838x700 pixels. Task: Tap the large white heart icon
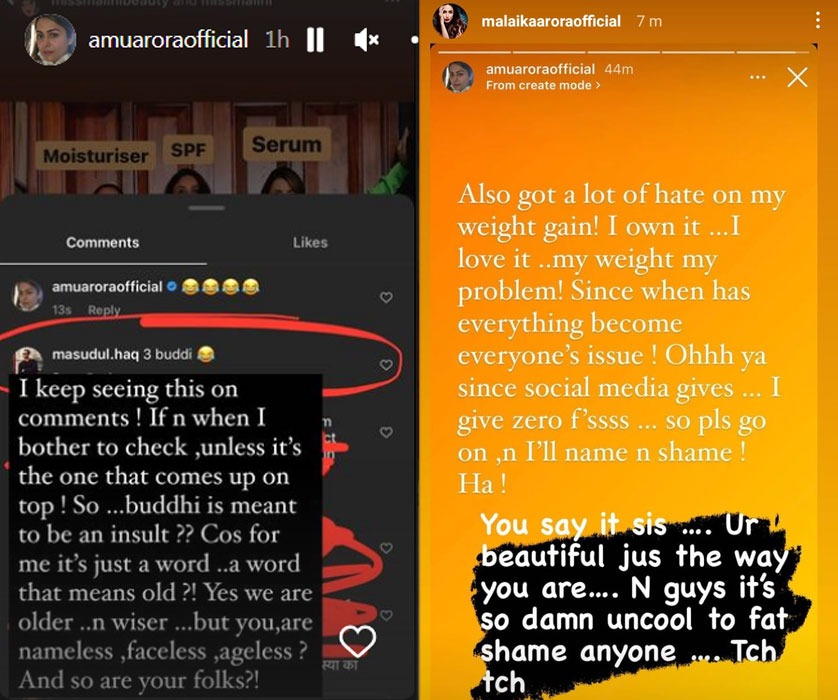pos(358,641)
